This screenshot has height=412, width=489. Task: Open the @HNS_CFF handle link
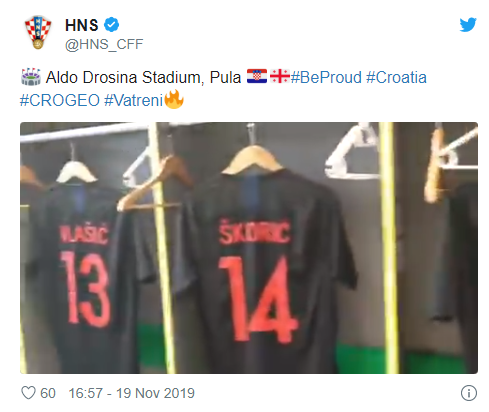(104, 44)
